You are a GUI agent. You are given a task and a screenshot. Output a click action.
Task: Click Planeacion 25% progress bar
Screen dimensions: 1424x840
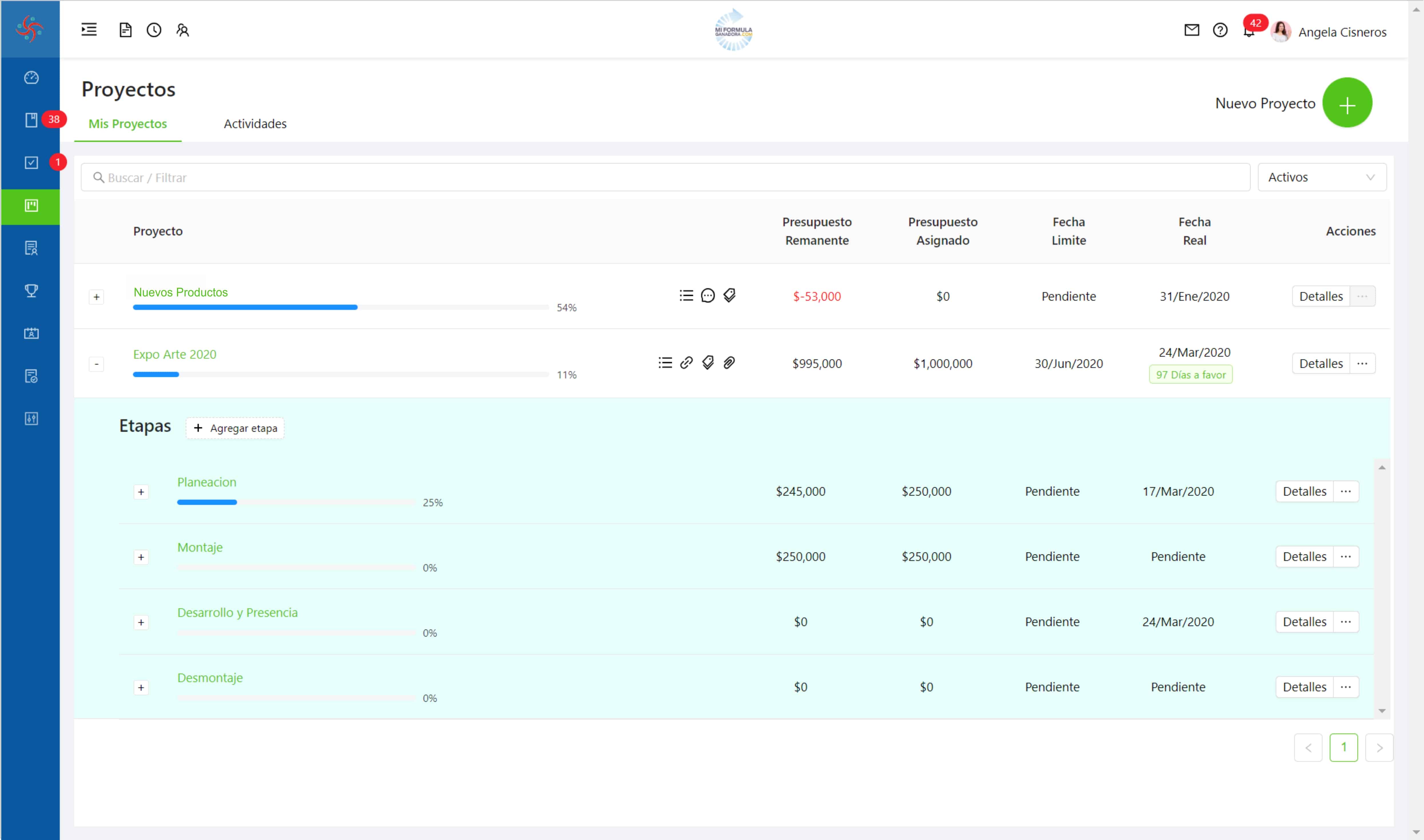tap(296, 503)
